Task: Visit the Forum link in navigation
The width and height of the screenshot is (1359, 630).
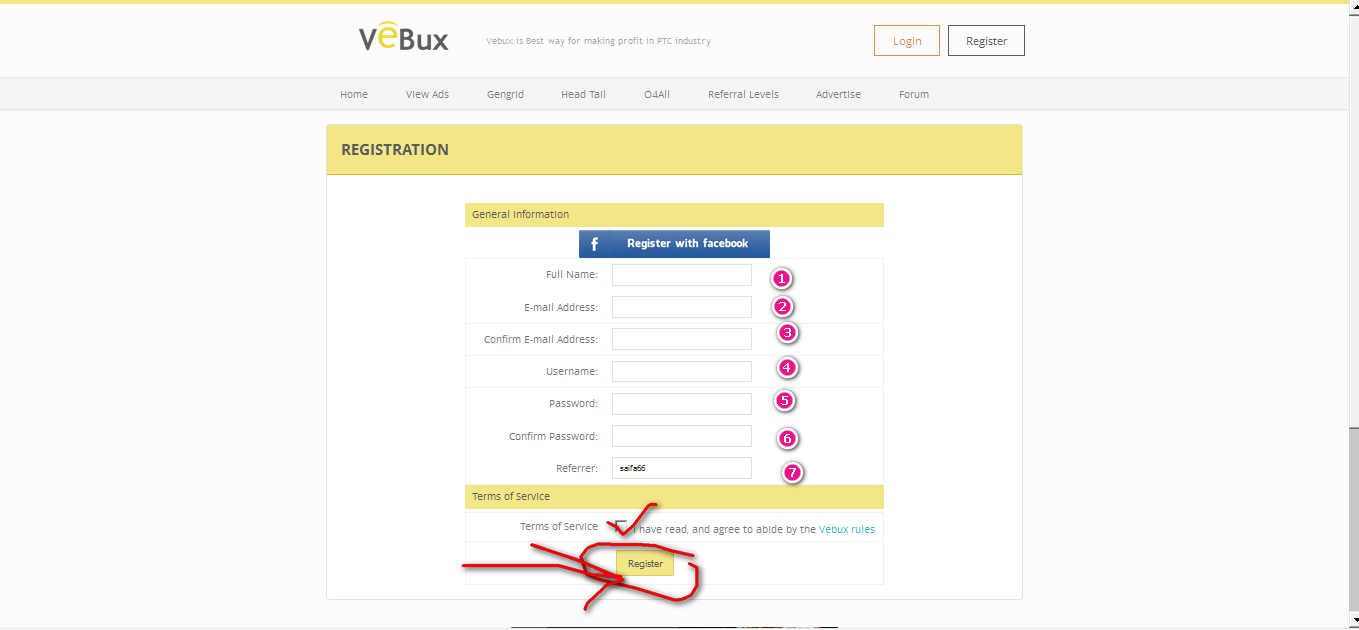Action: pyautogui.click(x=914, y=94)
